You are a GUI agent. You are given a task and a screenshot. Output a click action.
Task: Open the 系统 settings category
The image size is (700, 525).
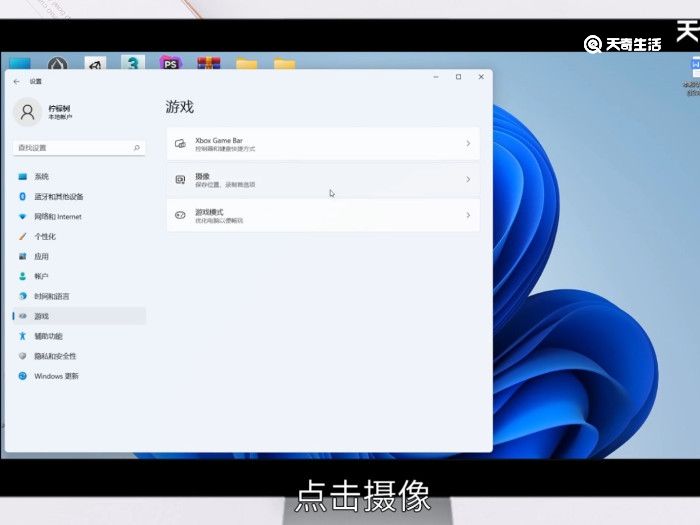[79, 176]
